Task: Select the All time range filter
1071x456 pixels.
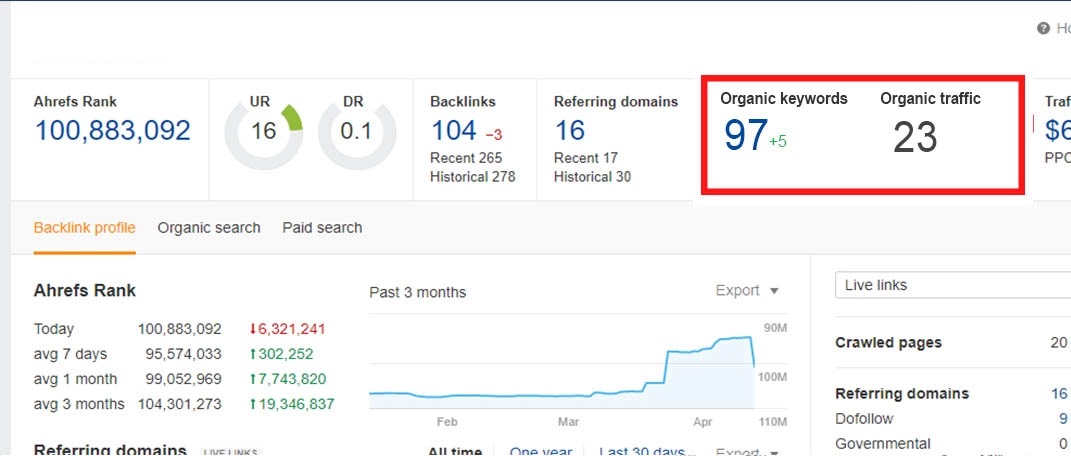Action: click(x=455, y=451)
